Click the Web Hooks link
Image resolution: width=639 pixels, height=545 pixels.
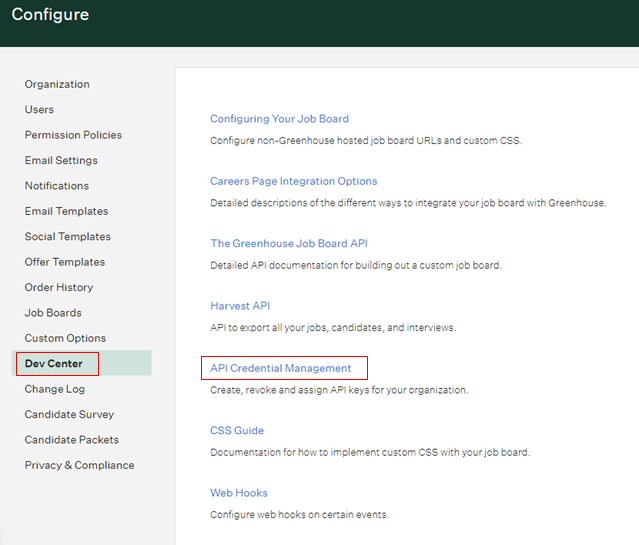[239, 493]
